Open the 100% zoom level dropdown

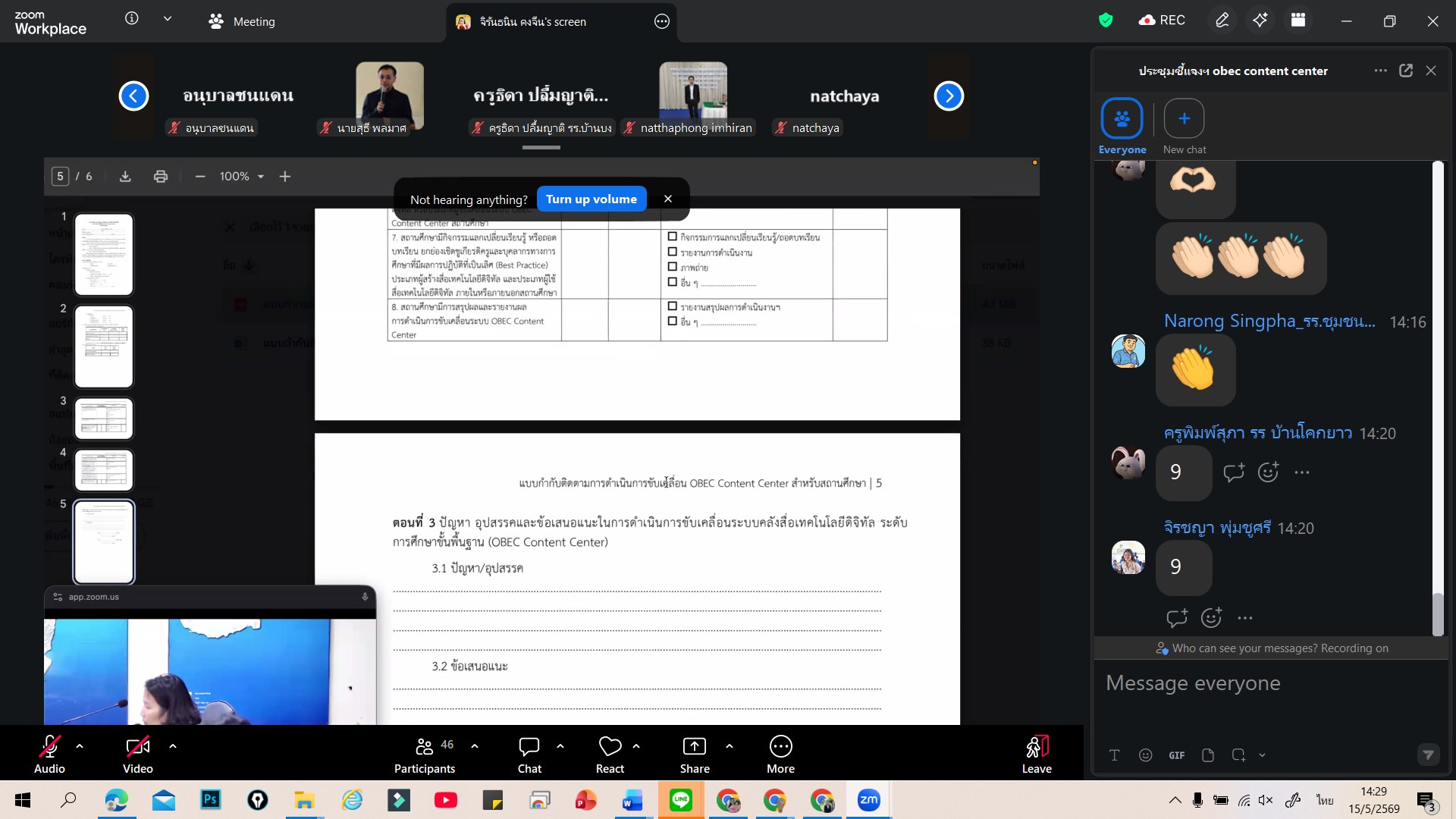coord(242,177)
